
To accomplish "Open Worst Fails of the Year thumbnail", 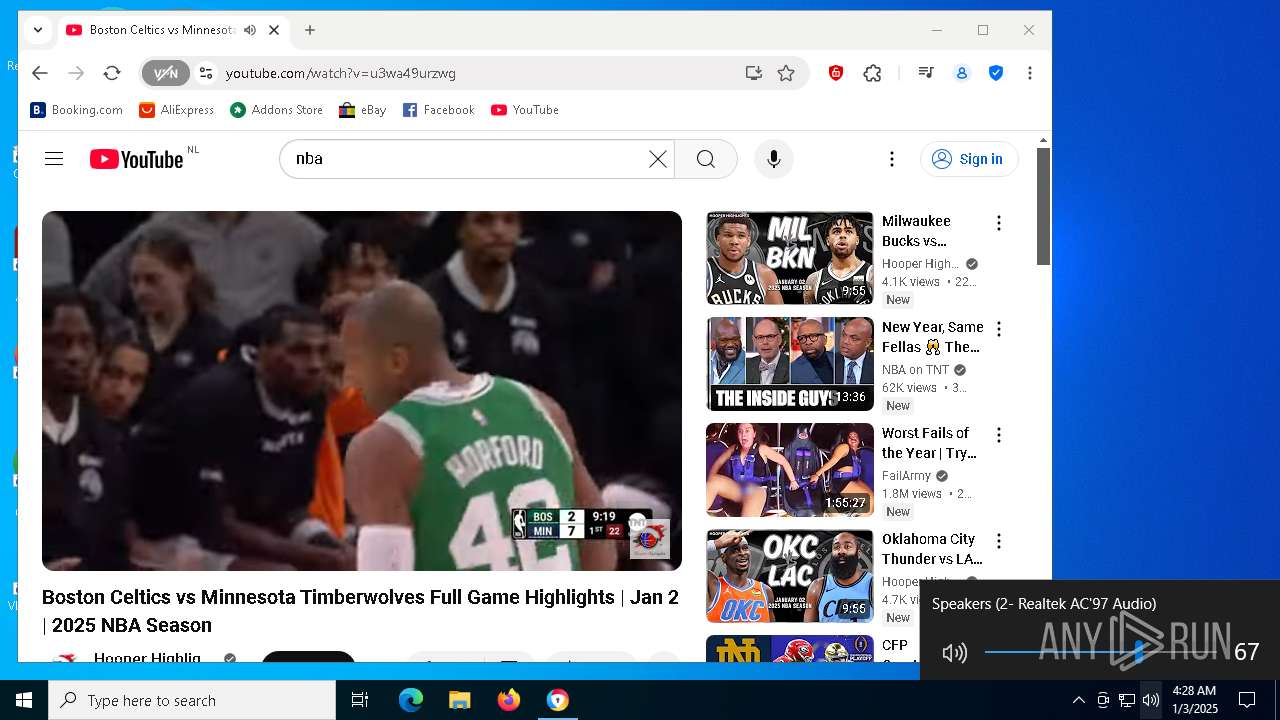I will 790,470.
